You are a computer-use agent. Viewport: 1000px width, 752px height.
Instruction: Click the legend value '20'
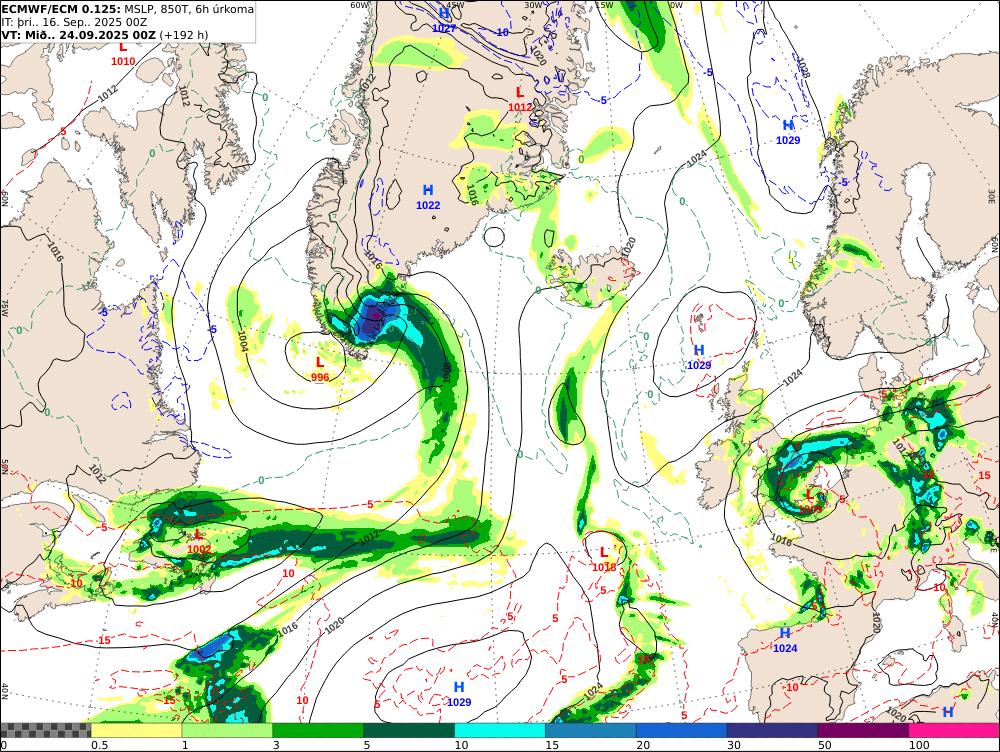(x=643, y=744)
